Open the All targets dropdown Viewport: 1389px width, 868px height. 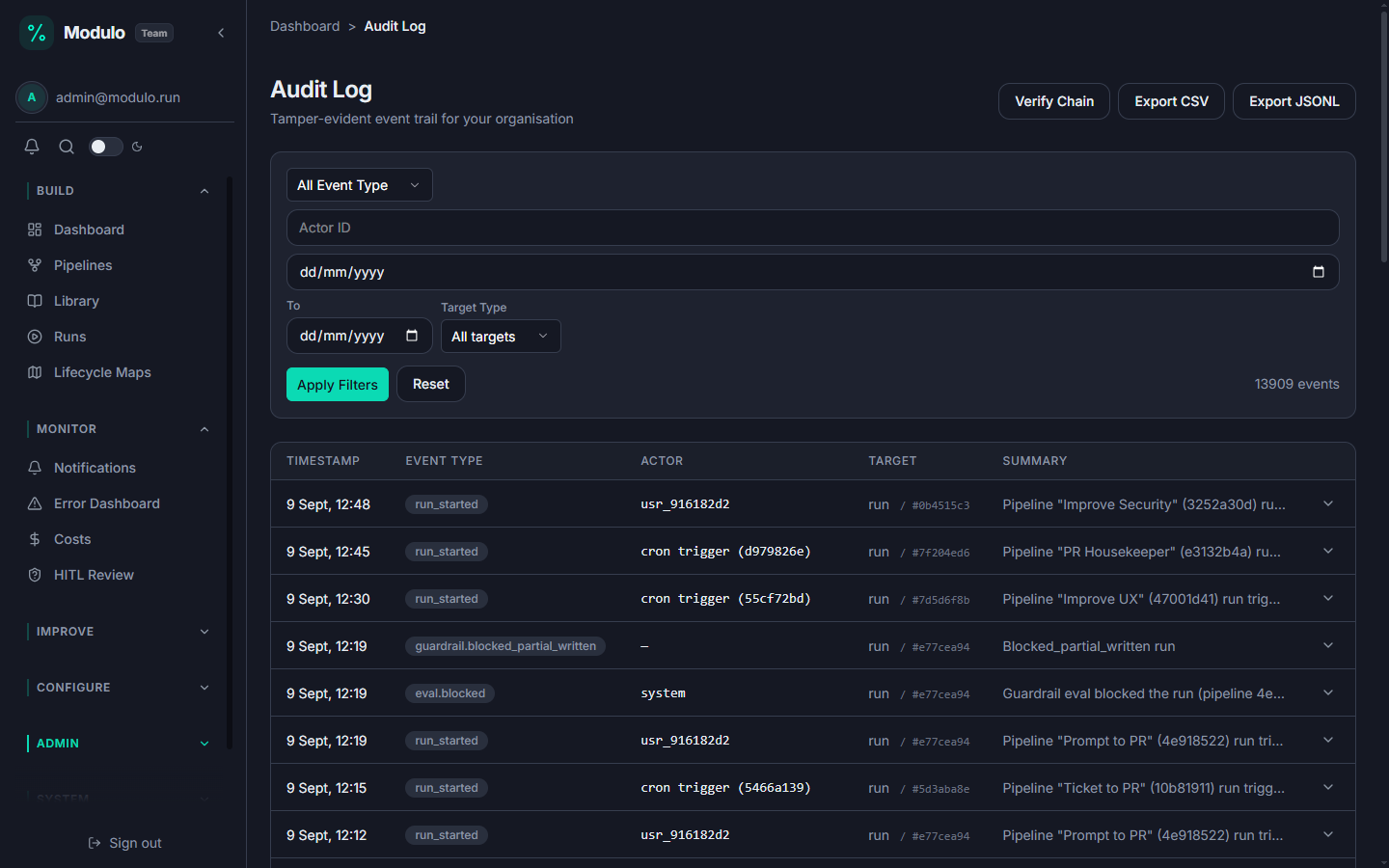501,337
